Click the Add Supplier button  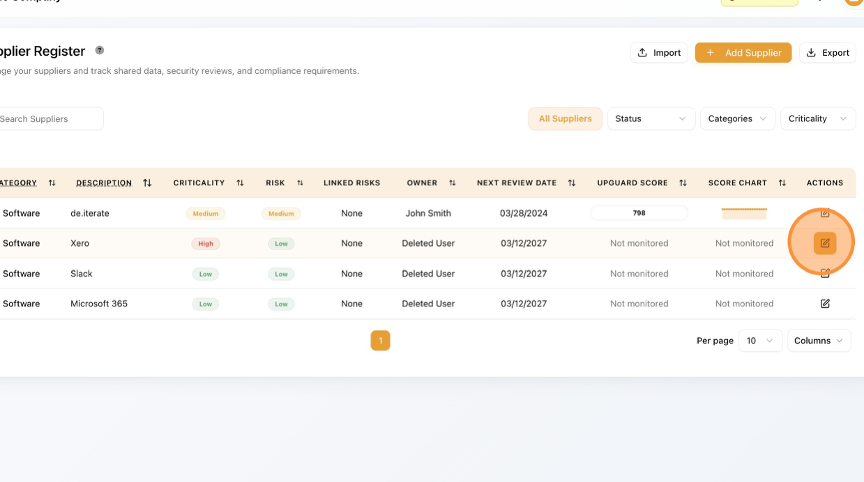[x=743, y=53]
